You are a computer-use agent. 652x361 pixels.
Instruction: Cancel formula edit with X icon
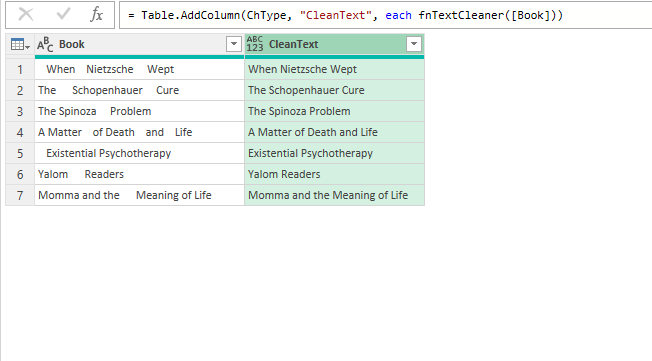point(26,15)
